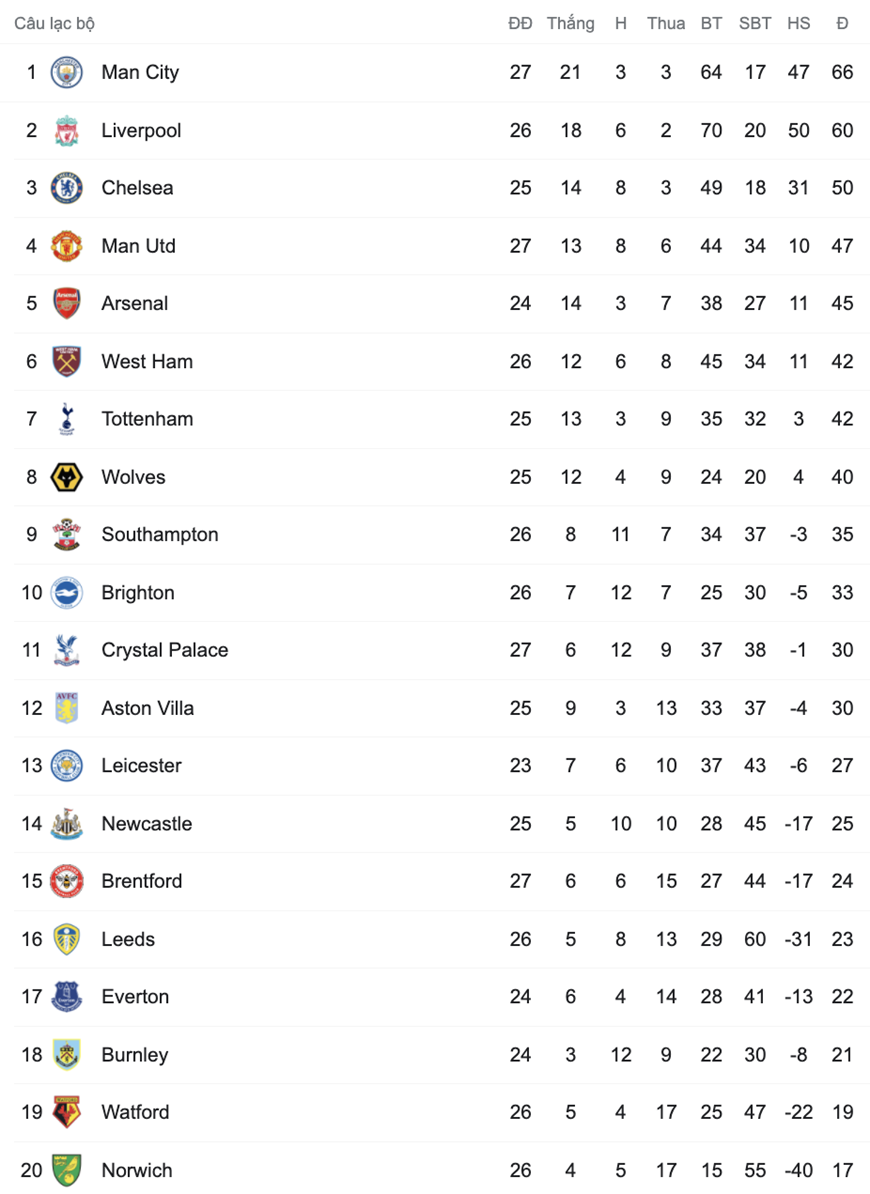
Task: Click the Chelsea club badge
Action: tap(66, 188)
